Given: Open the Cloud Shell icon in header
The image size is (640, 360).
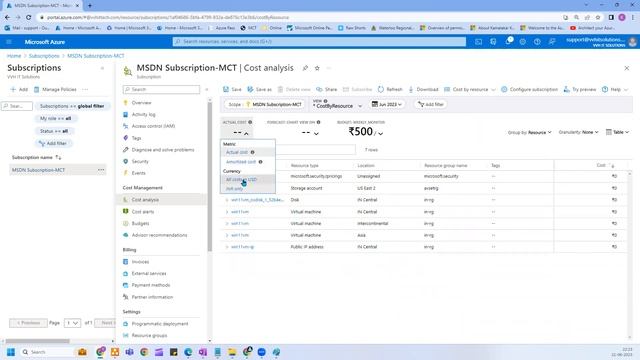Looking at the screenshot, I should 478,42.
